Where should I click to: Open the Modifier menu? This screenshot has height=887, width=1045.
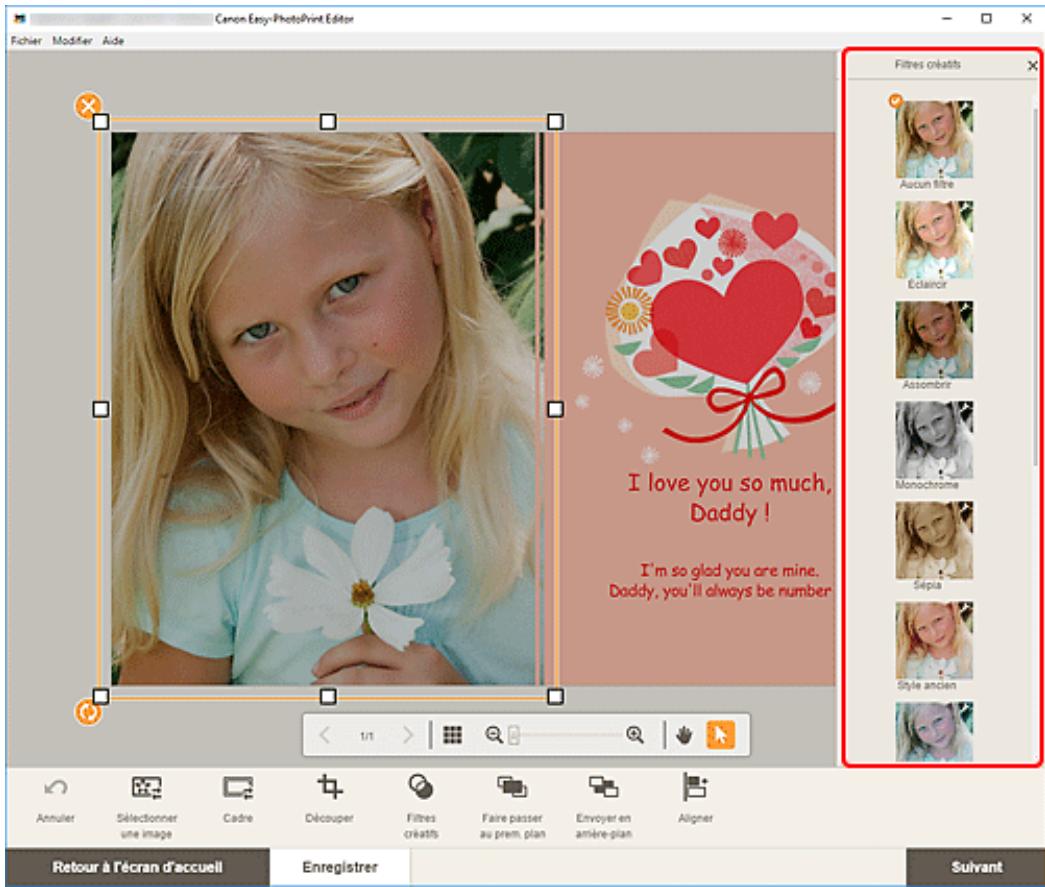click(x=72, y=41)
